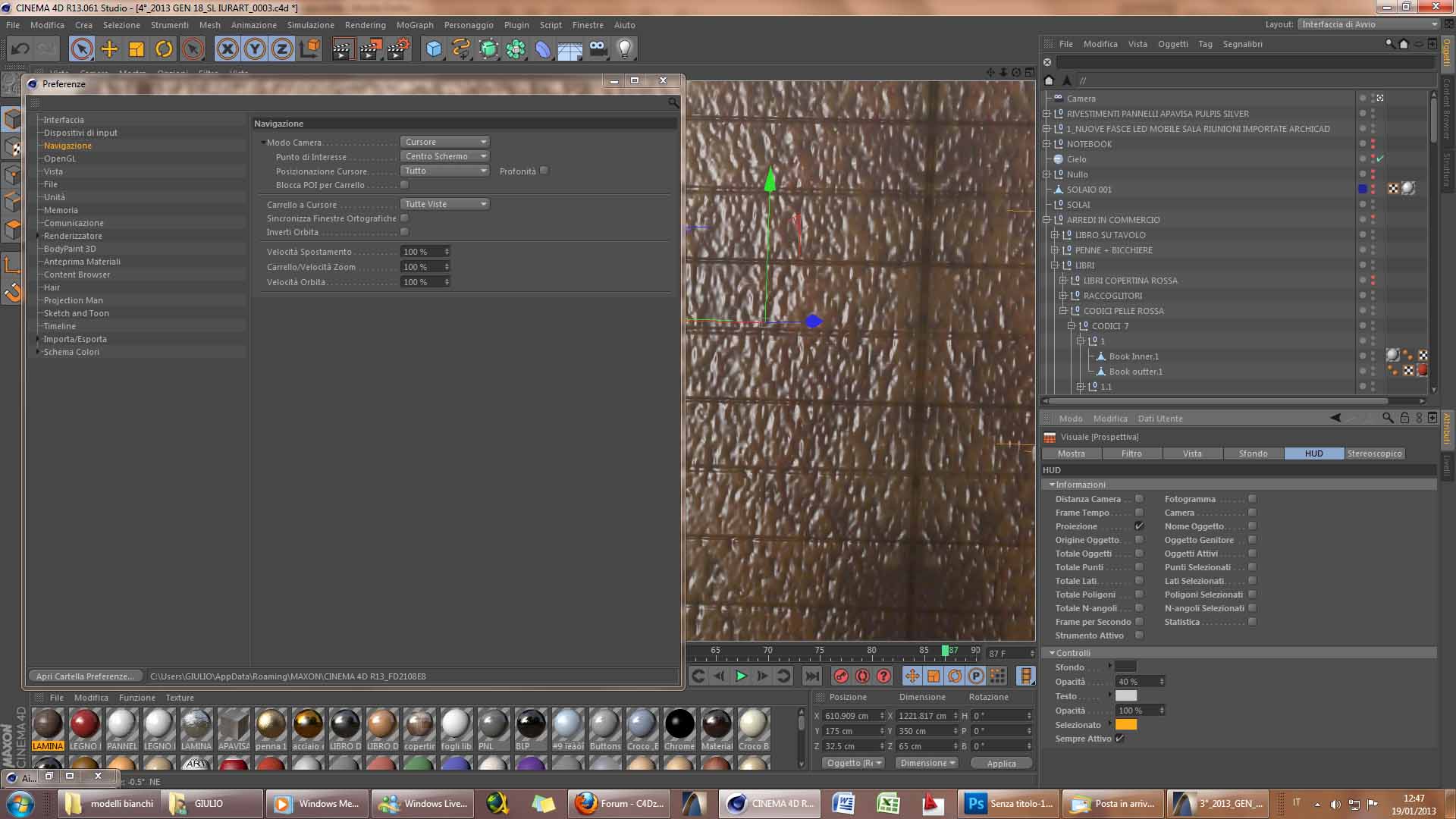1456x819 pixels.
Task: Toggle Inverti Orbita checkbox
Action: pos(404,232)
